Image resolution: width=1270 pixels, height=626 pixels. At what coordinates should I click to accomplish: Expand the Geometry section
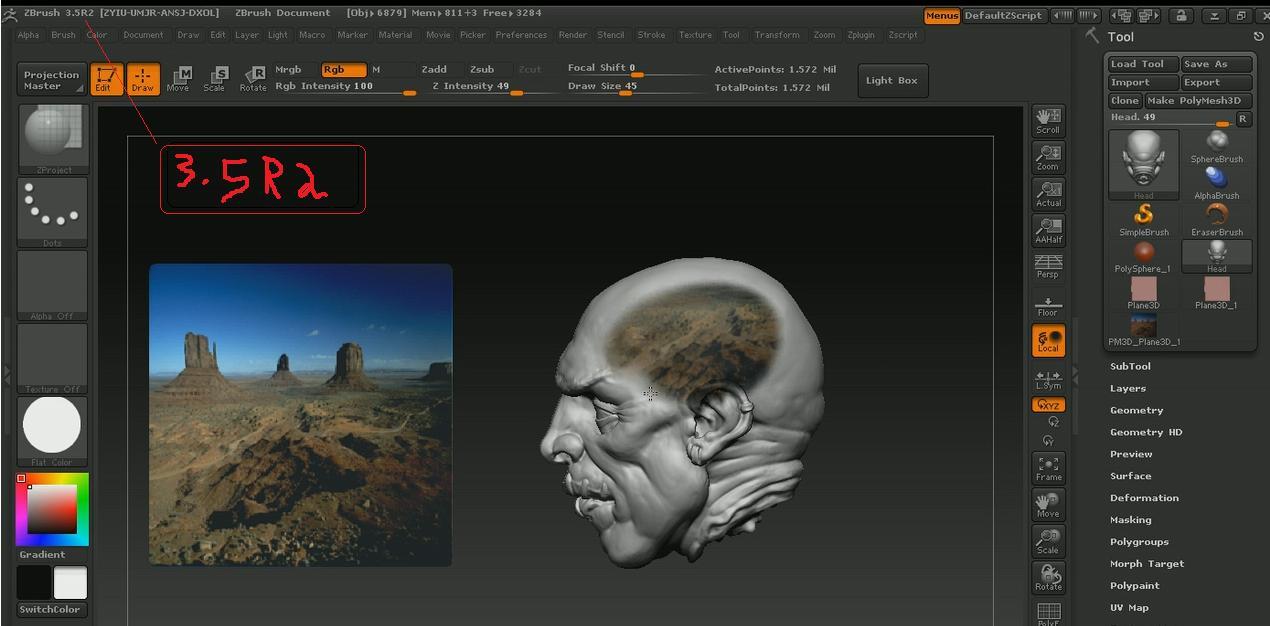coord(1136,410)
